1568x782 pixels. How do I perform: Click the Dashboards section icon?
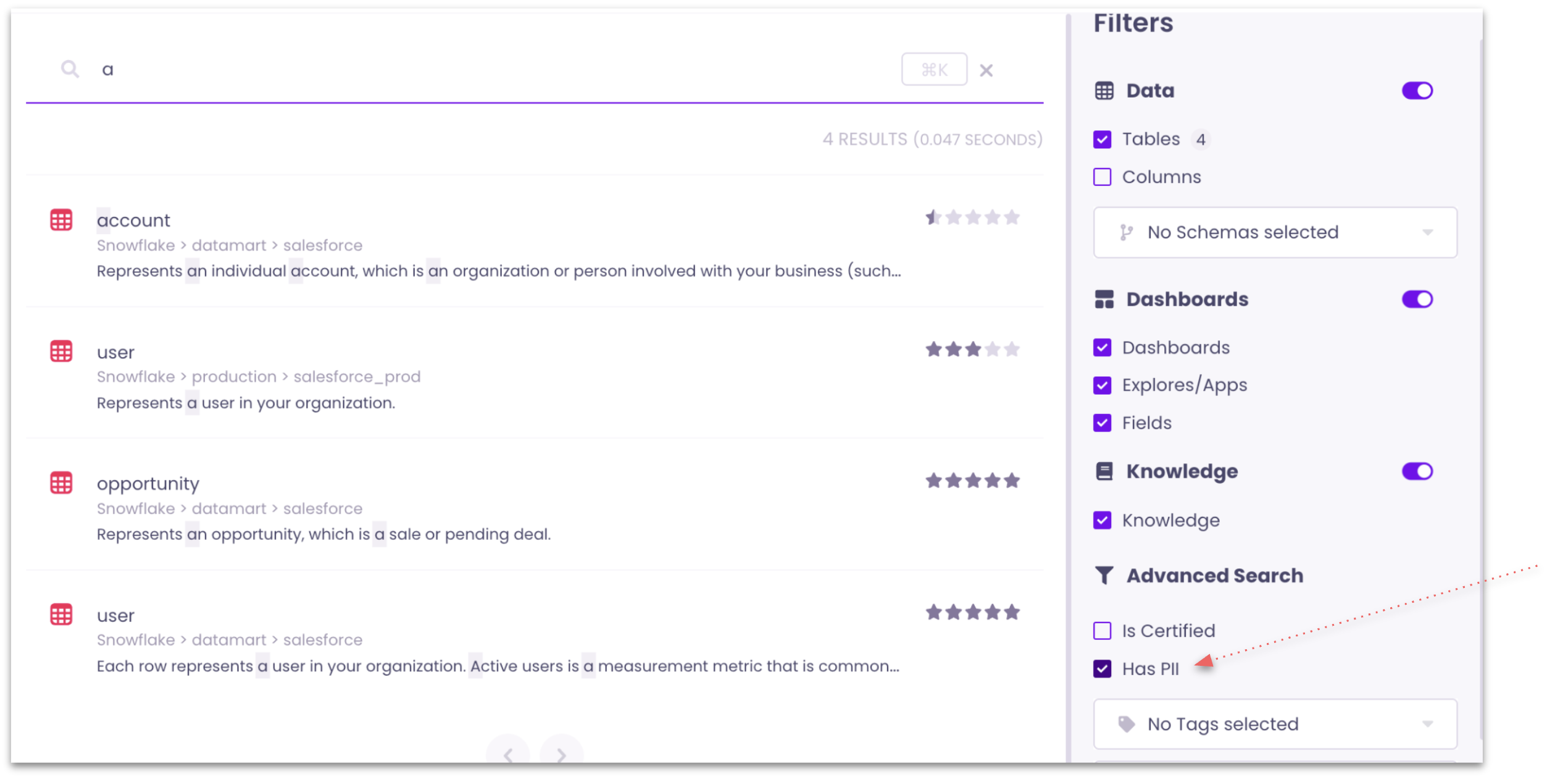pyautogui.click(x=1104, y=300)
